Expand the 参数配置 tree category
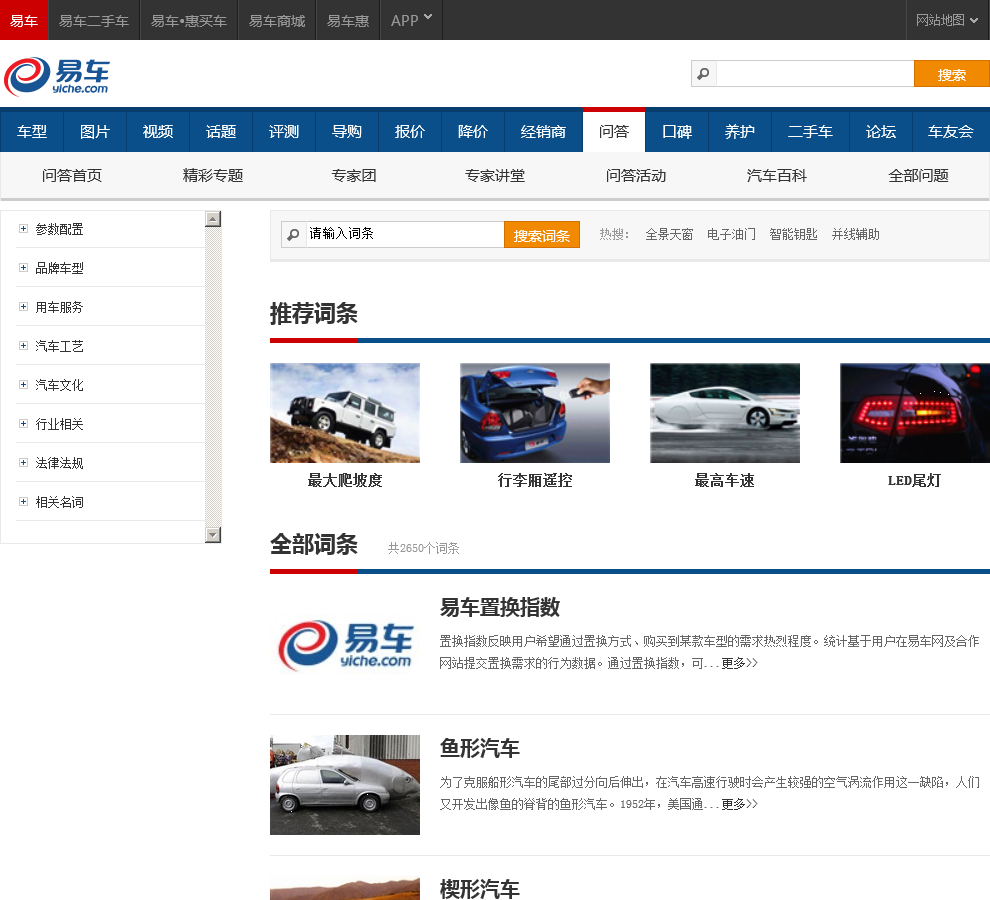Screen dimensions: 990x900 (23, 229)
